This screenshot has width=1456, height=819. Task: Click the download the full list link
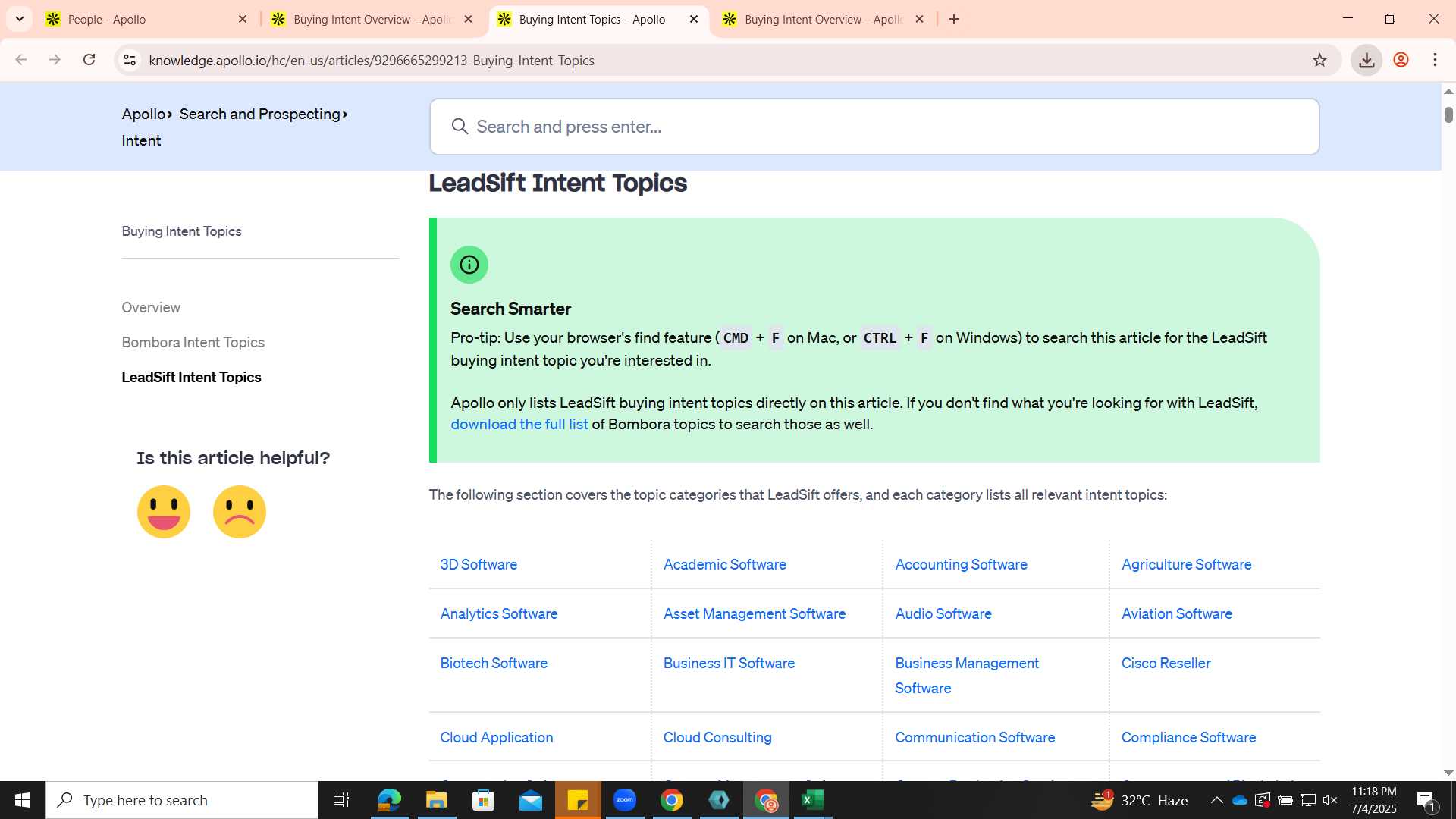click(x=519, y=424)
